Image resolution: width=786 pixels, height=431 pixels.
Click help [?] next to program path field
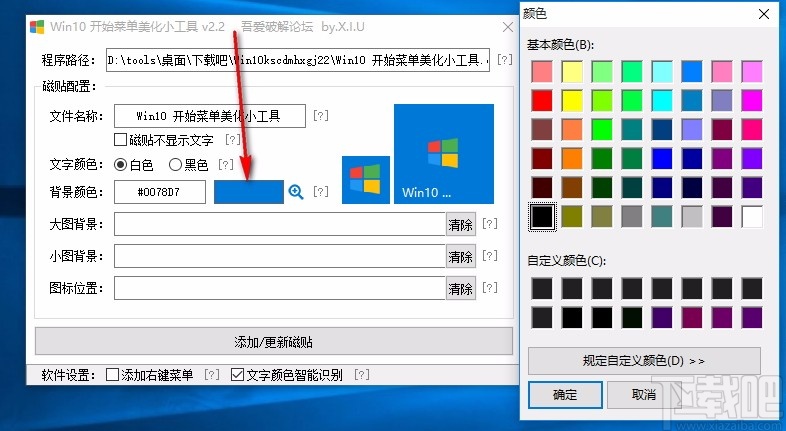504,60
